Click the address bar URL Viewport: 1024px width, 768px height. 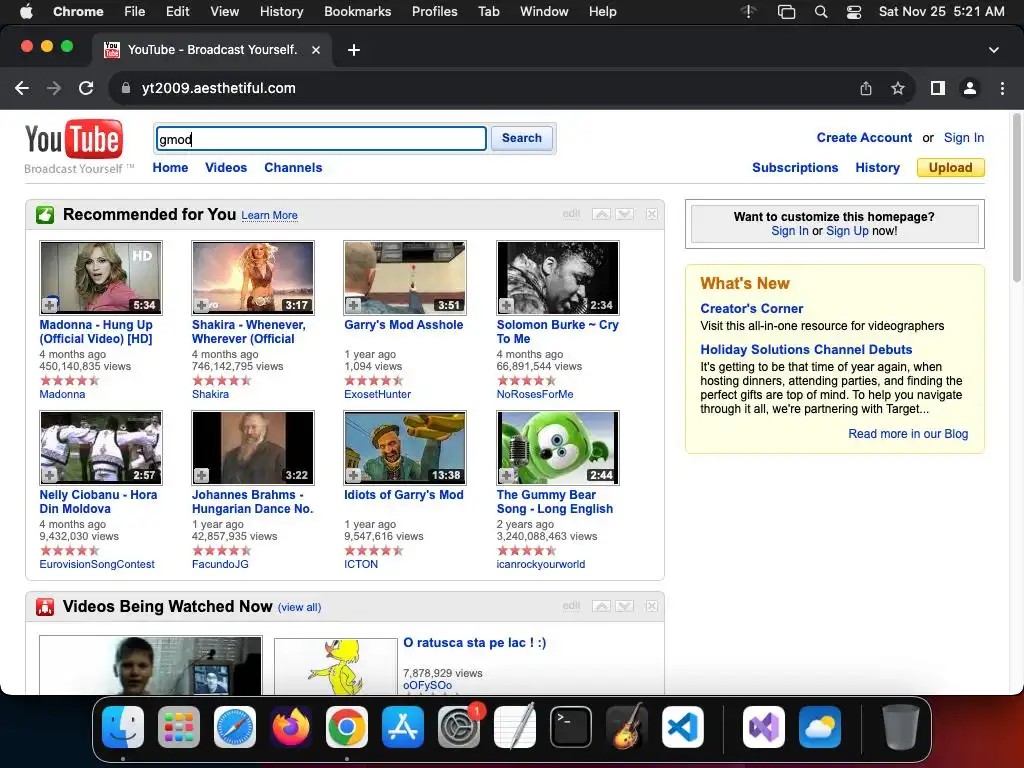(218, 88)
